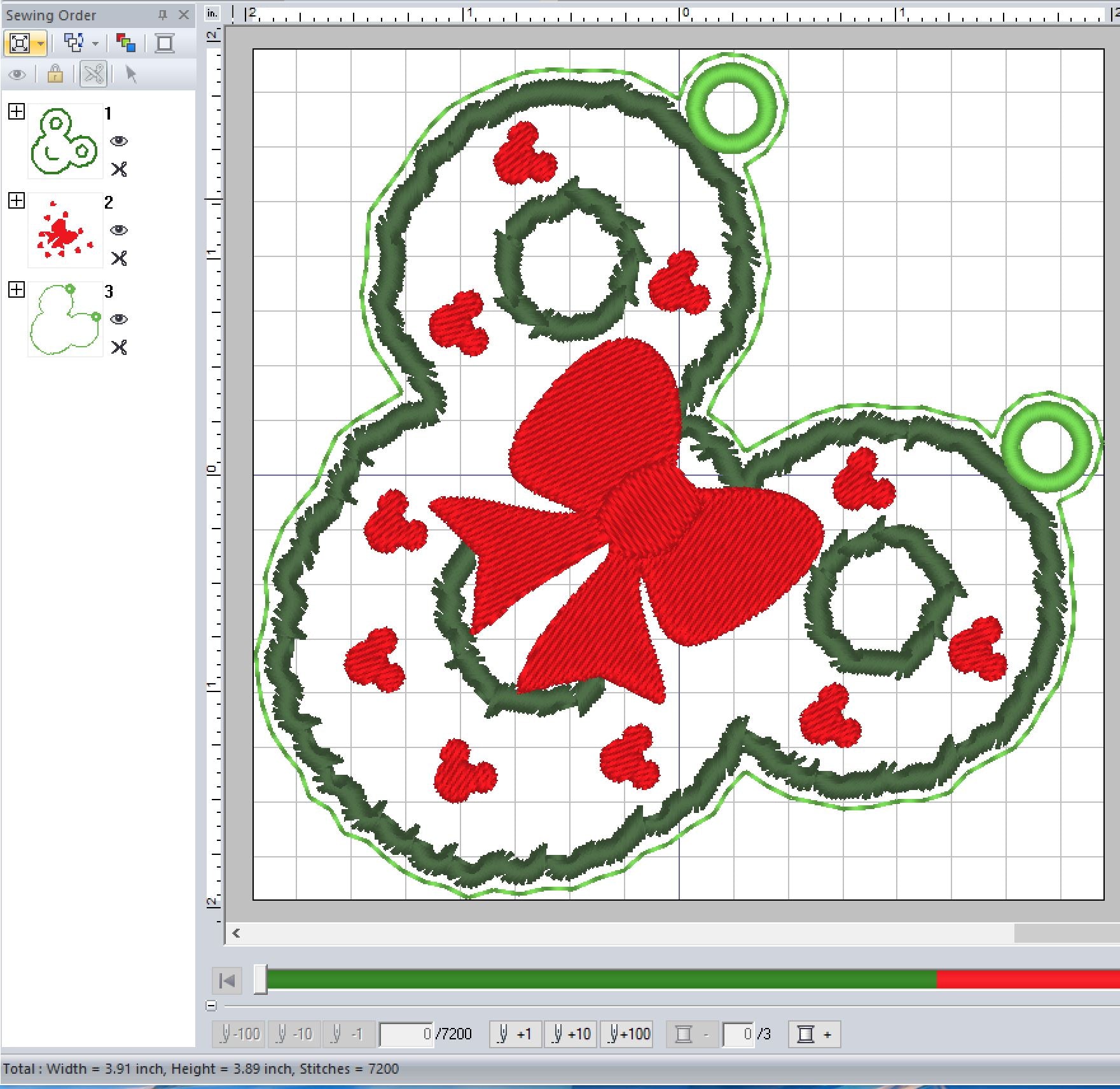Click the thread spool icon in Sewing Order toolbar
Viewport: 1120px width, 1089px height.
point(165,43)
